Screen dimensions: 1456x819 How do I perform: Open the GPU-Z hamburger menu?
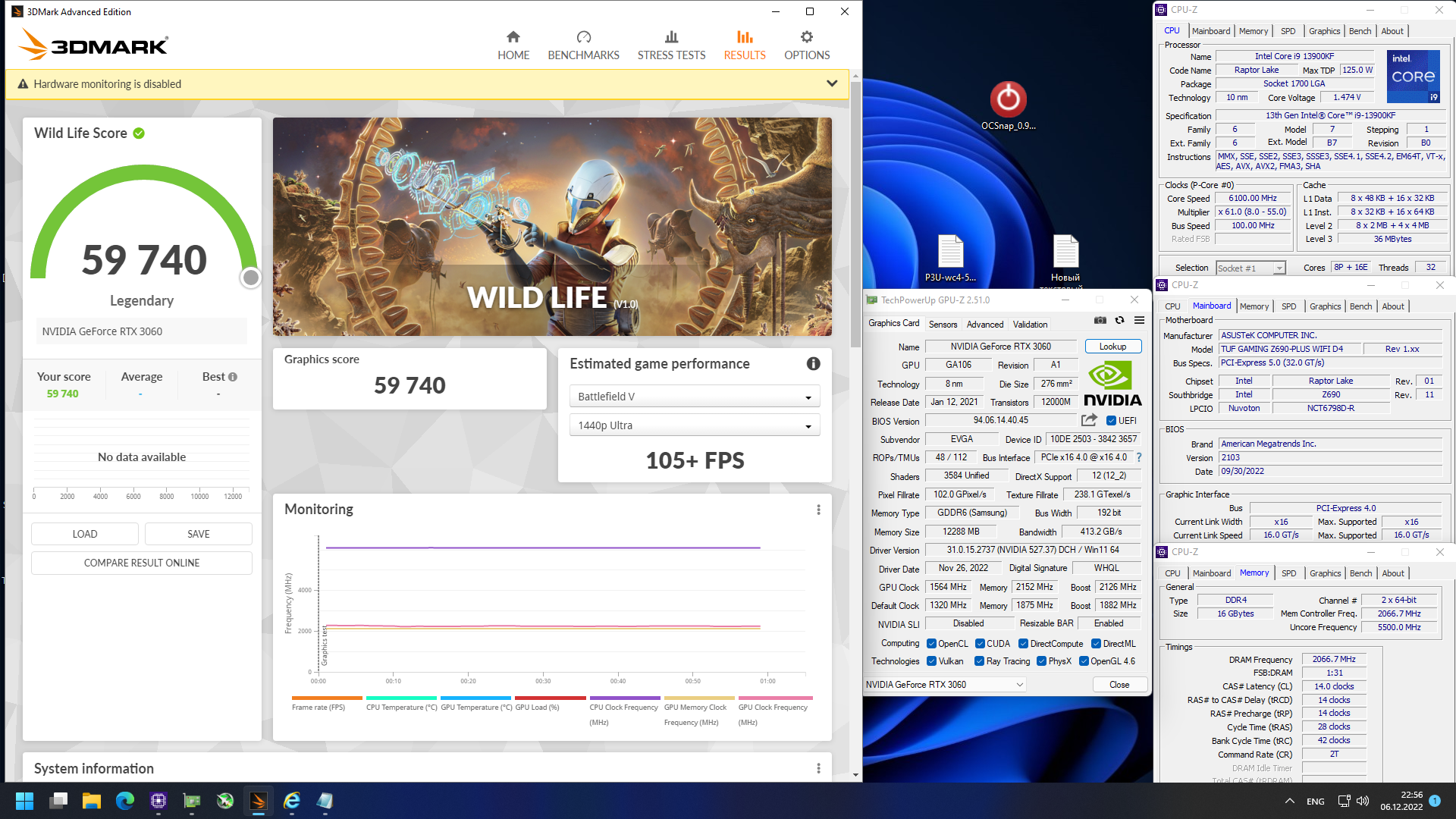1139,321
